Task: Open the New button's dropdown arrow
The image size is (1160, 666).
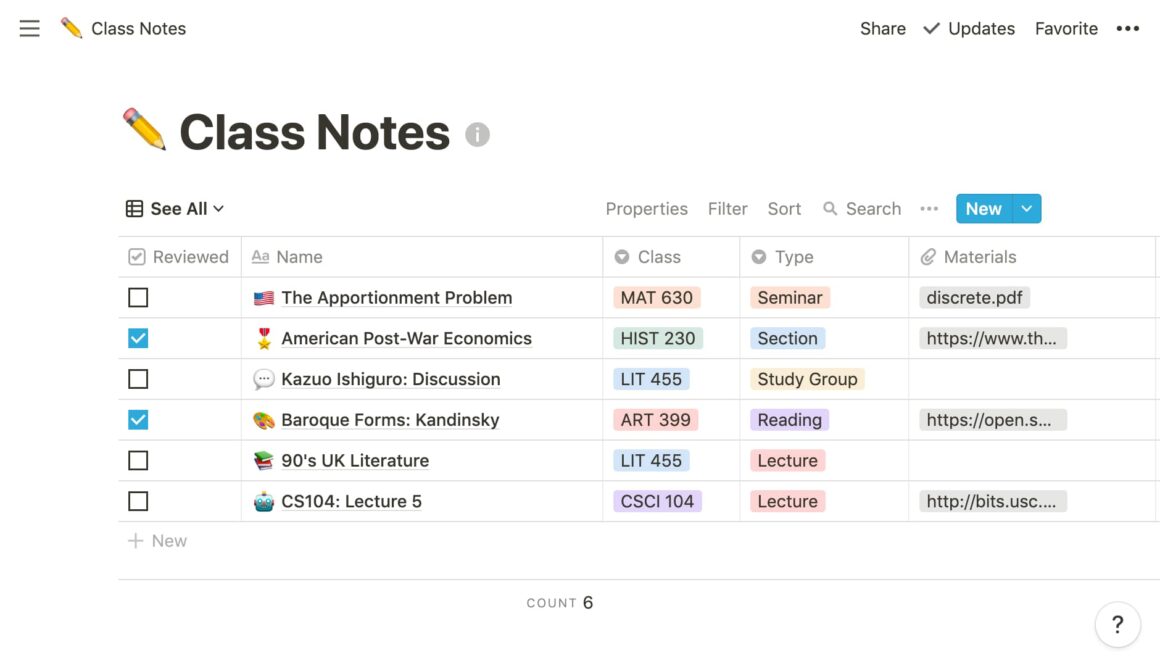Action: tap(1026, 208)
